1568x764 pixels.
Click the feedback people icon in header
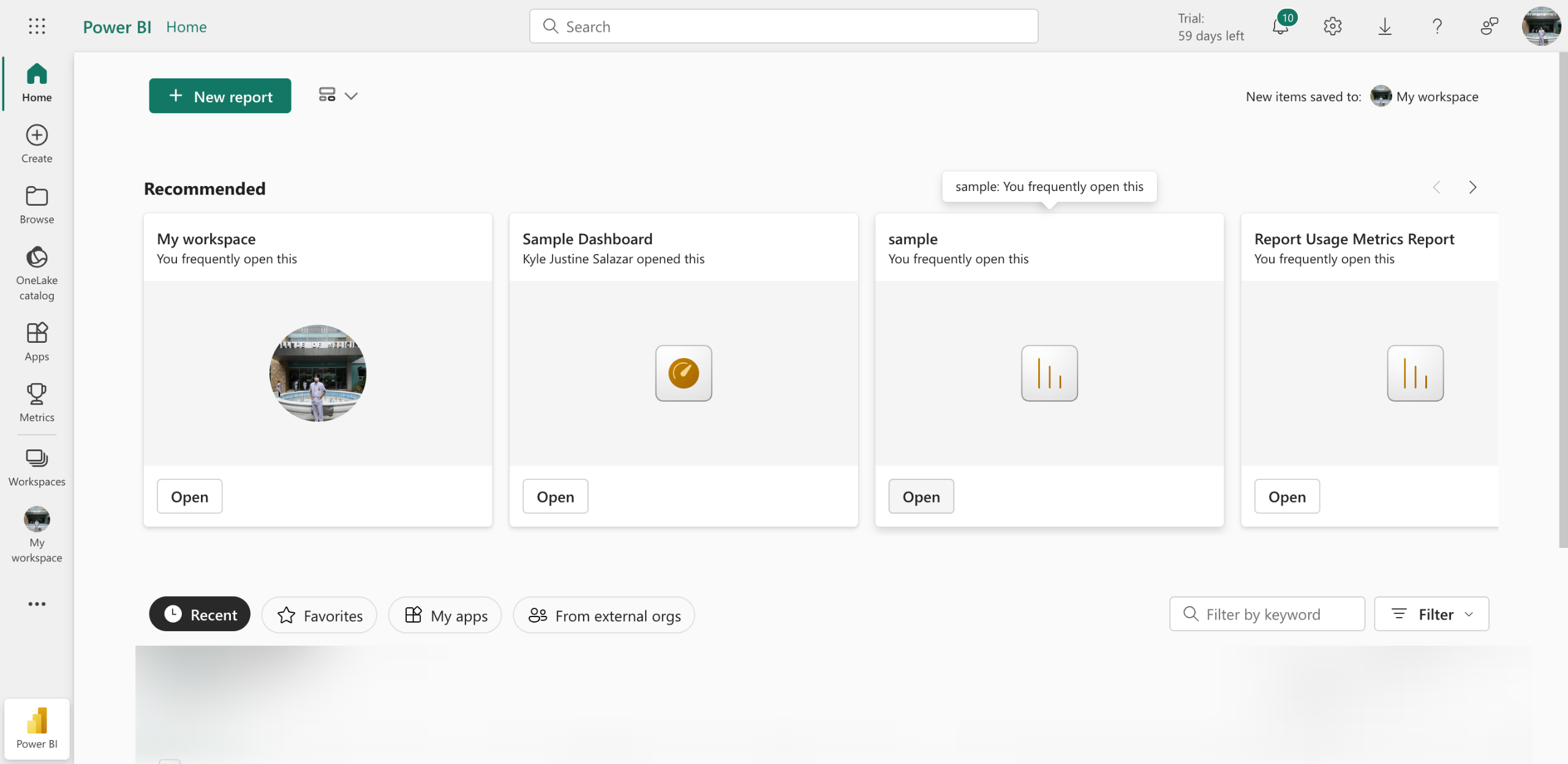[x=1489, y=26]
